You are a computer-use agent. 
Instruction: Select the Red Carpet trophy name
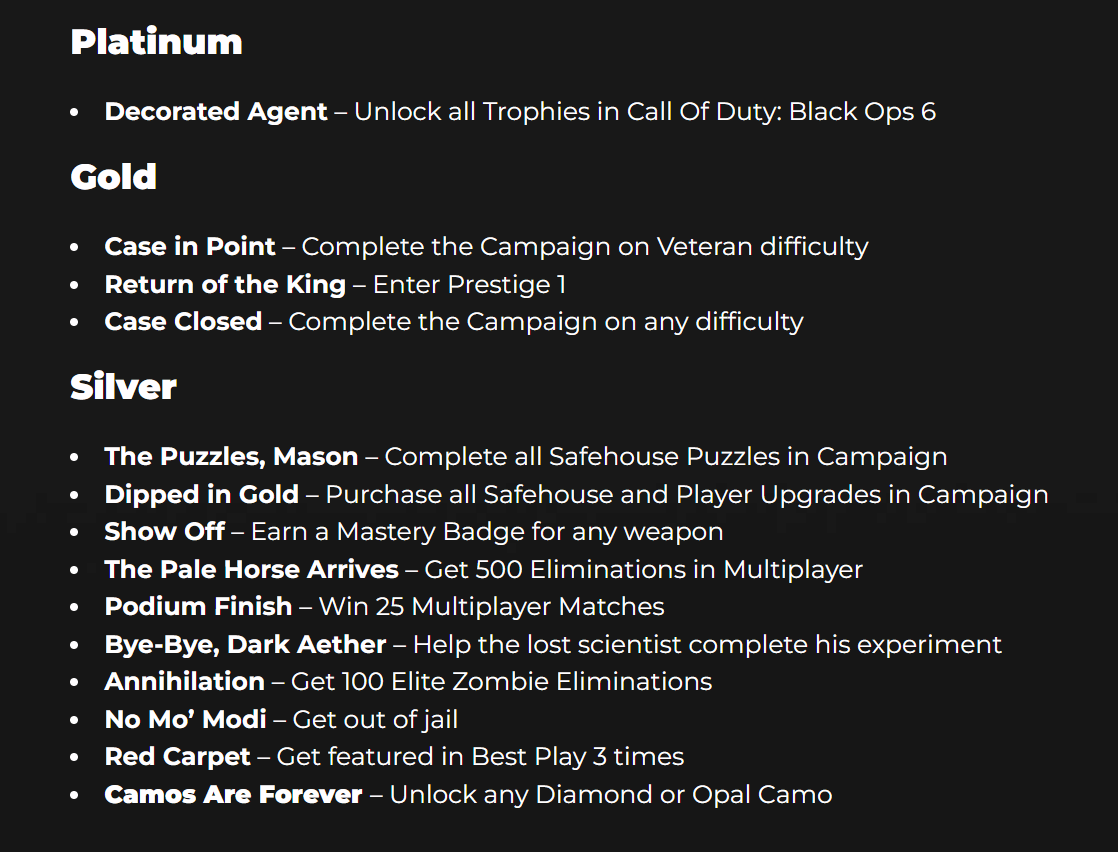178,756
